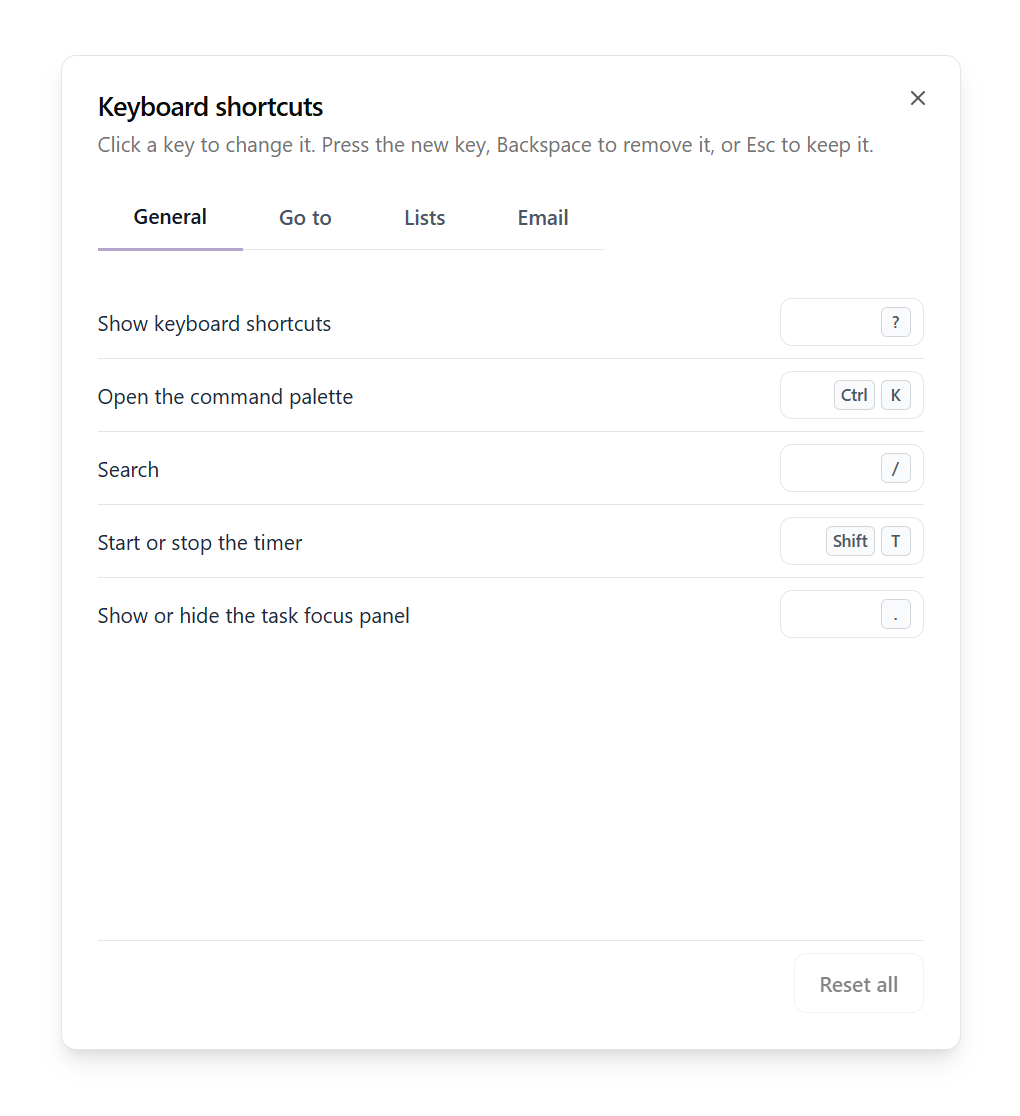Change the task focus panel shortcut key
Image resolution: width=1020 pixels, height=1116 pixels.
(852, 614)
